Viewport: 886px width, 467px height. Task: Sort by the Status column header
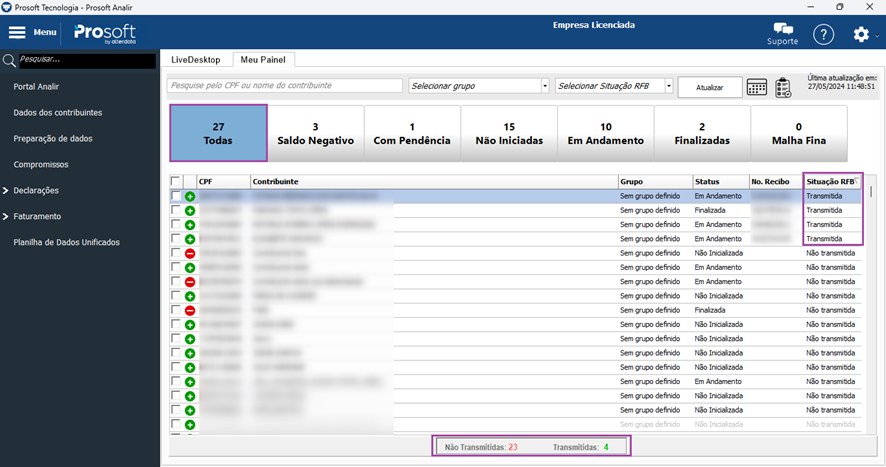click(x=721, y=181)
